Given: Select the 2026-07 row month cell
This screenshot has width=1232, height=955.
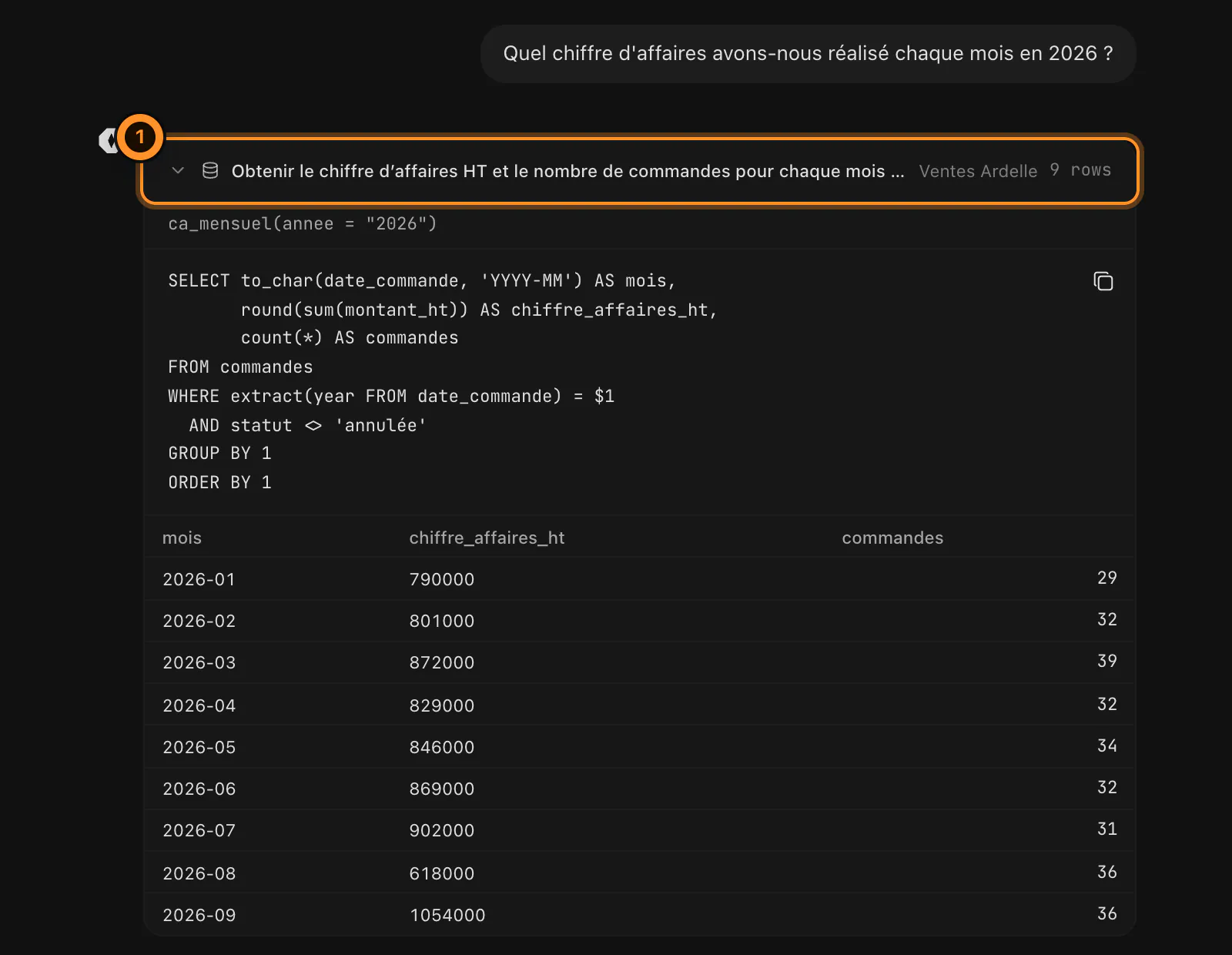Looking at the screenshot, I should 199,830.
